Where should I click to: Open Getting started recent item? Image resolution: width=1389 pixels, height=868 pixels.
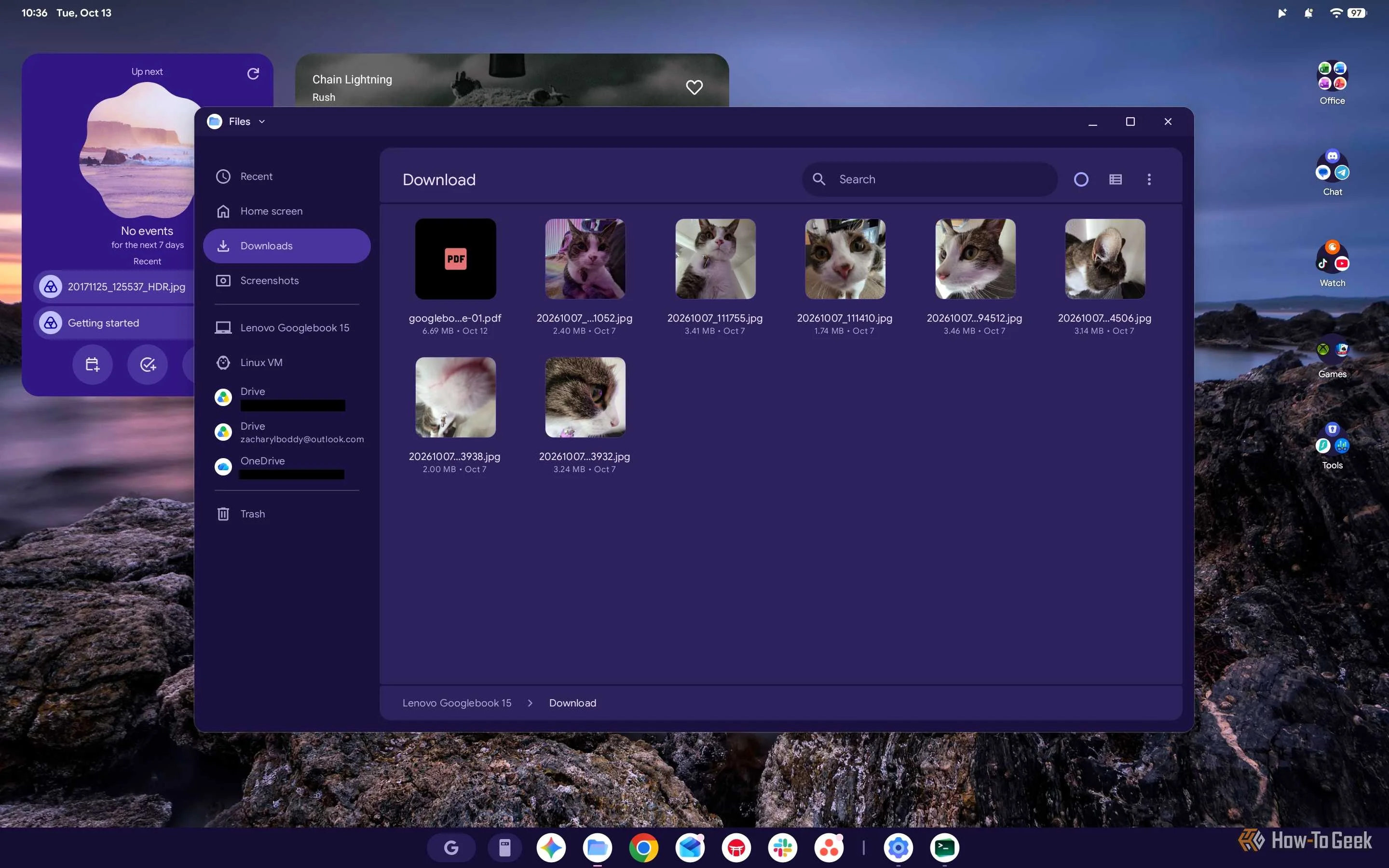[x=115, y=323]
